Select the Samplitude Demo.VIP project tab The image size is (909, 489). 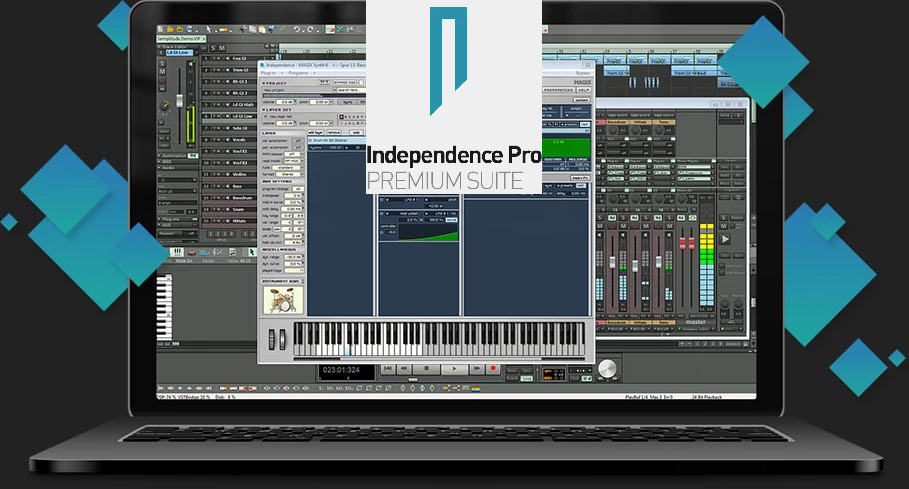click(181, 39)
